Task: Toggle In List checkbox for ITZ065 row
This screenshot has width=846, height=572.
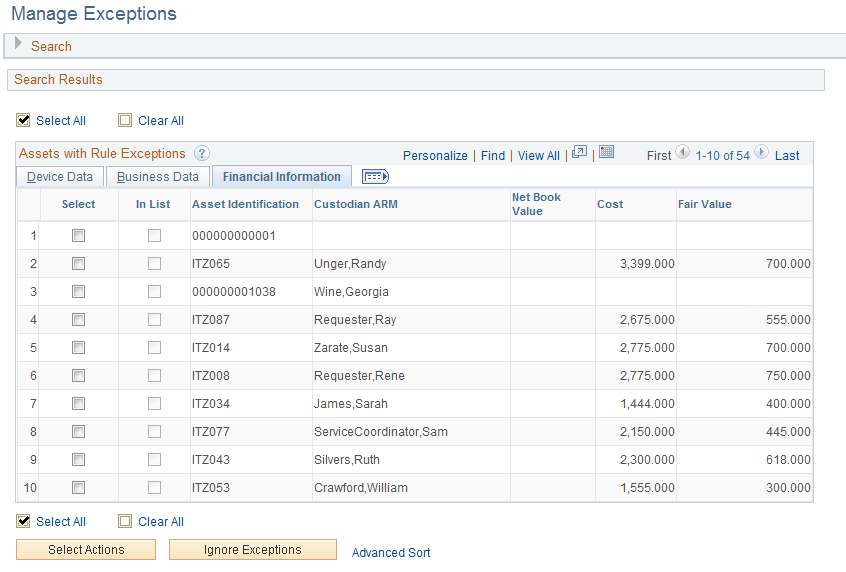Action: point(155,263)
